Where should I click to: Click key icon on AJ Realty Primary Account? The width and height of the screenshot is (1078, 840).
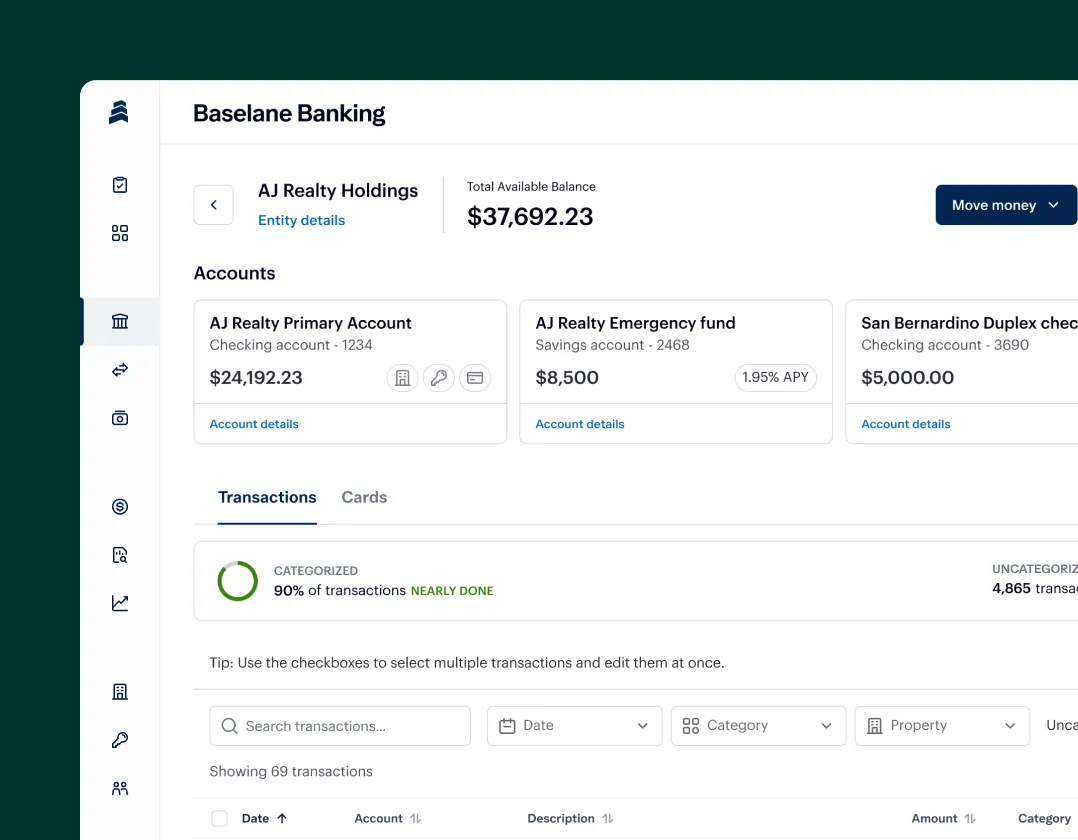[439, 378]
